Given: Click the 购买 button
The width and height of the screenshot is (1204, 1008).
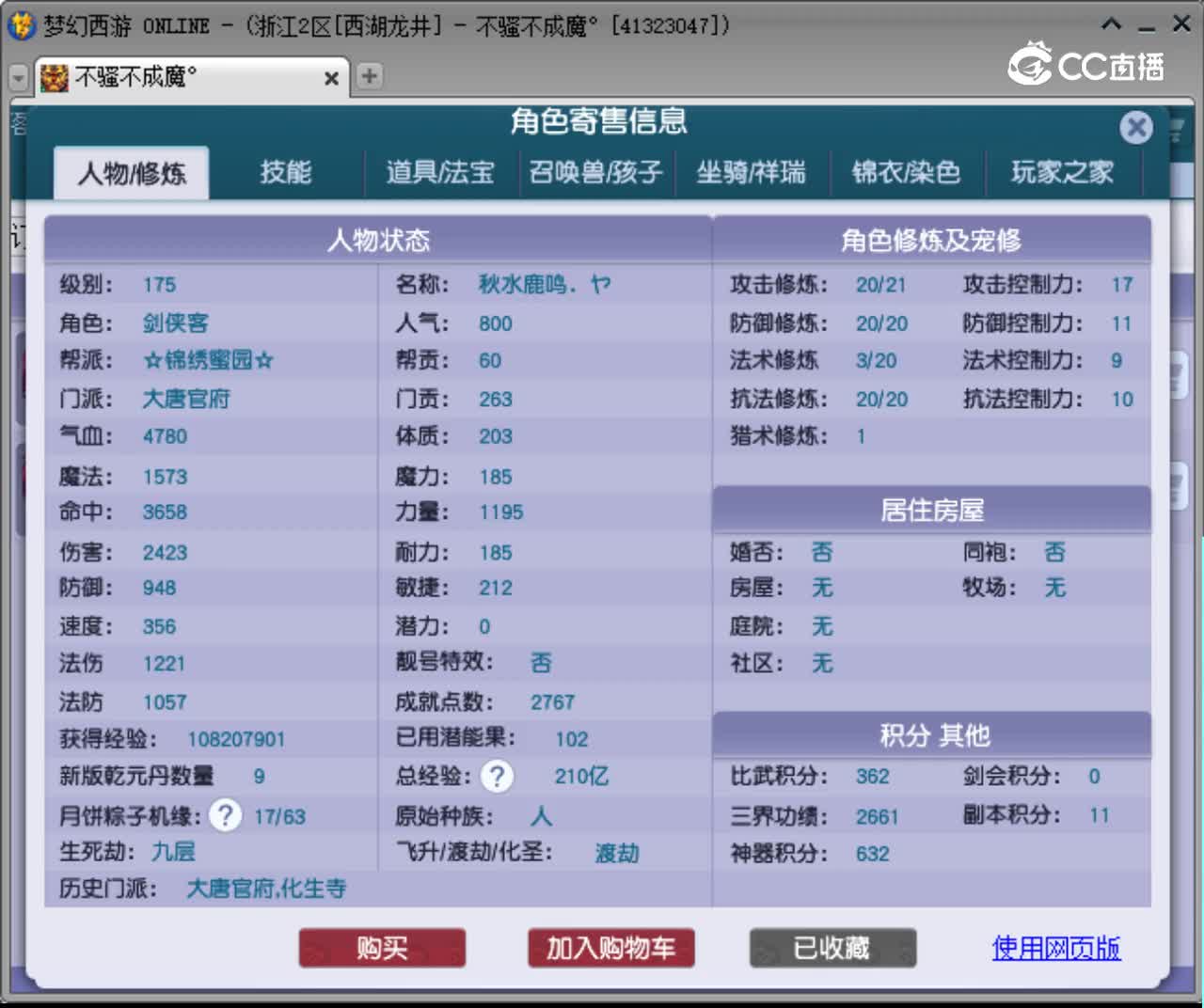Looking at the screenshot, I should 382,948.
